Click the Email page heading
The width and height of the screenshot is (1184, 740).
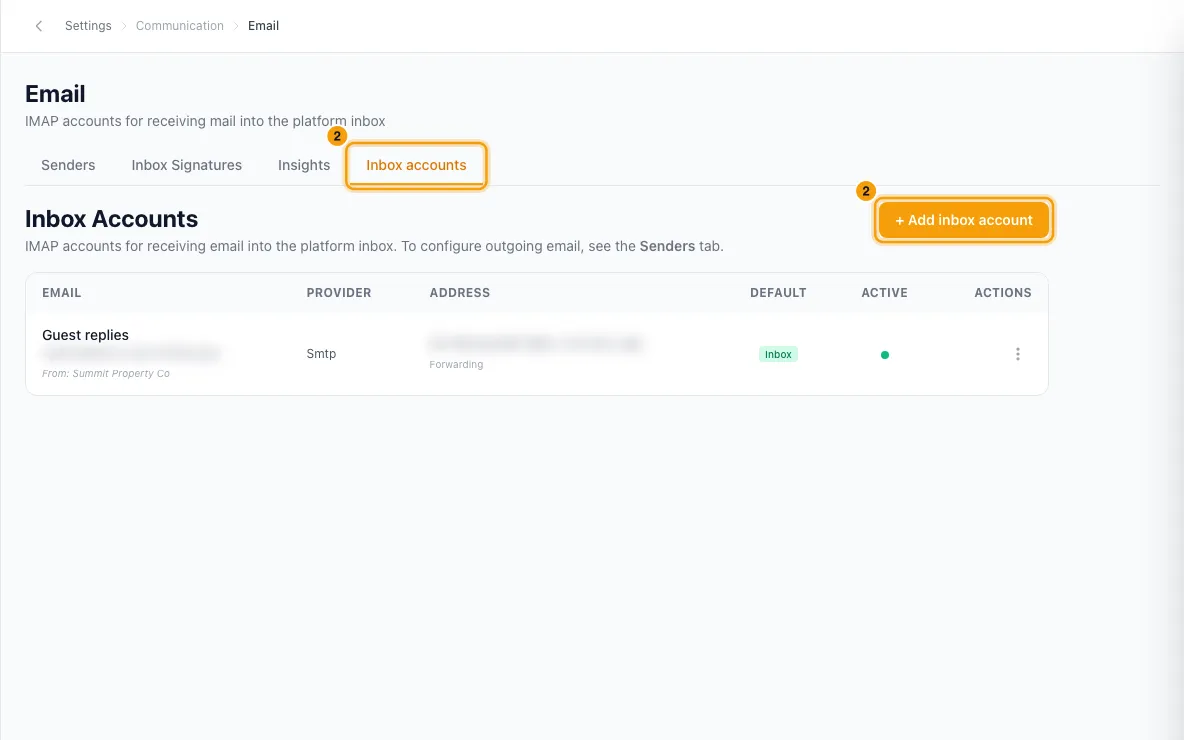point(55,94)
